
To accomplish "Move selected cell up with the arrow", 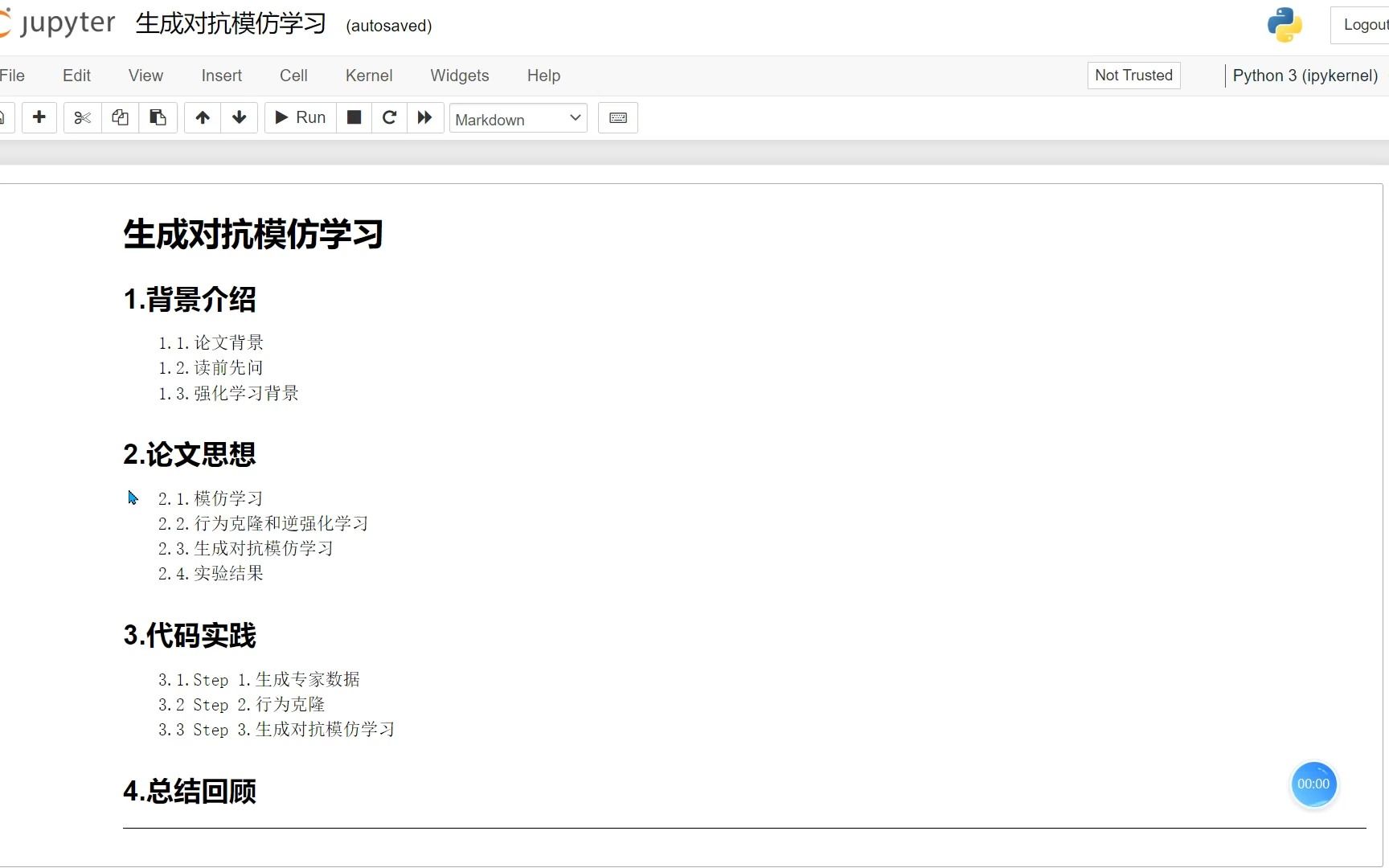I will point(203,118).
